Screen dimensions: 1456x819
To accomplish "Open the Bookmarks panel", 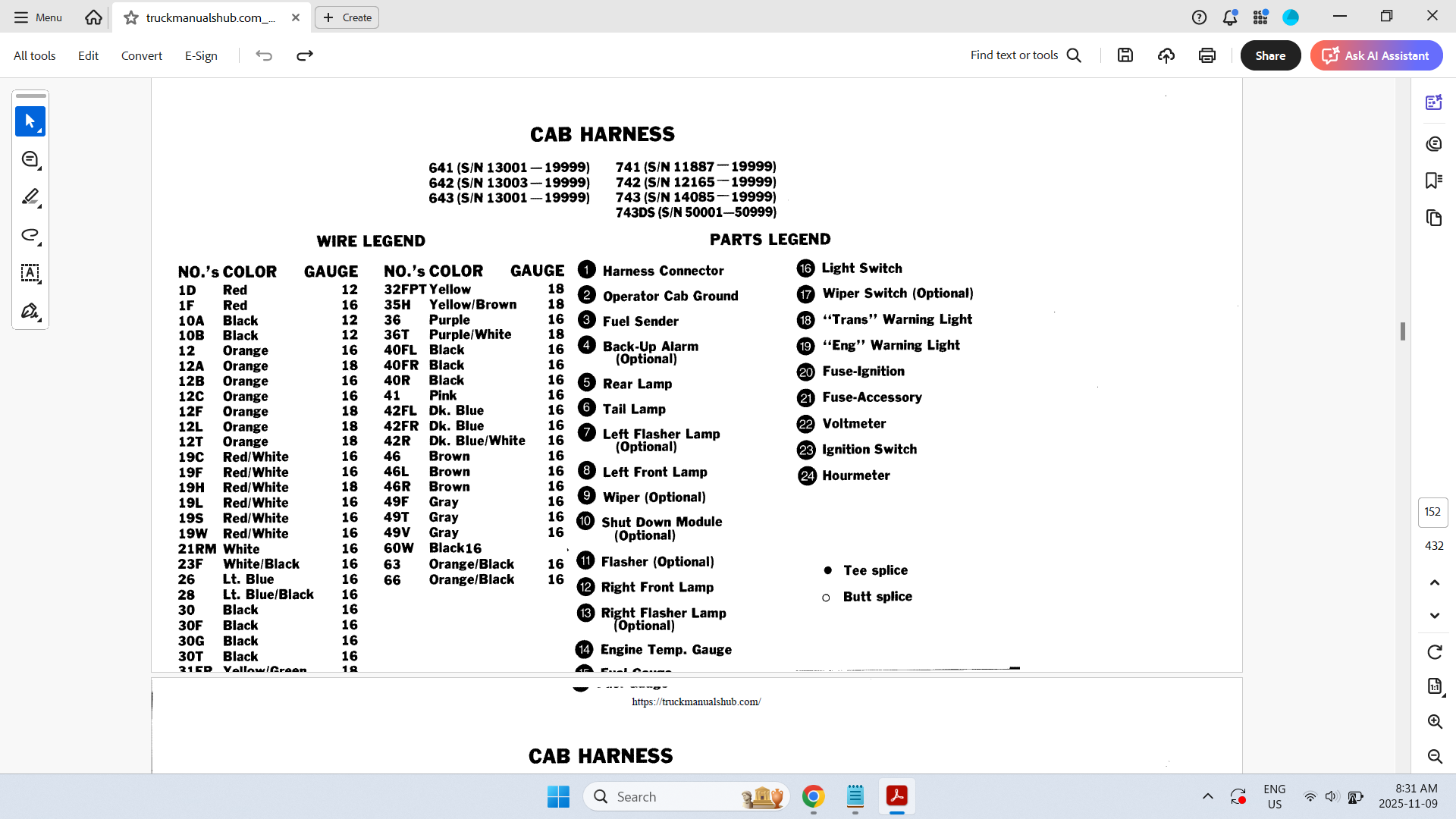I will point(1433,180).
